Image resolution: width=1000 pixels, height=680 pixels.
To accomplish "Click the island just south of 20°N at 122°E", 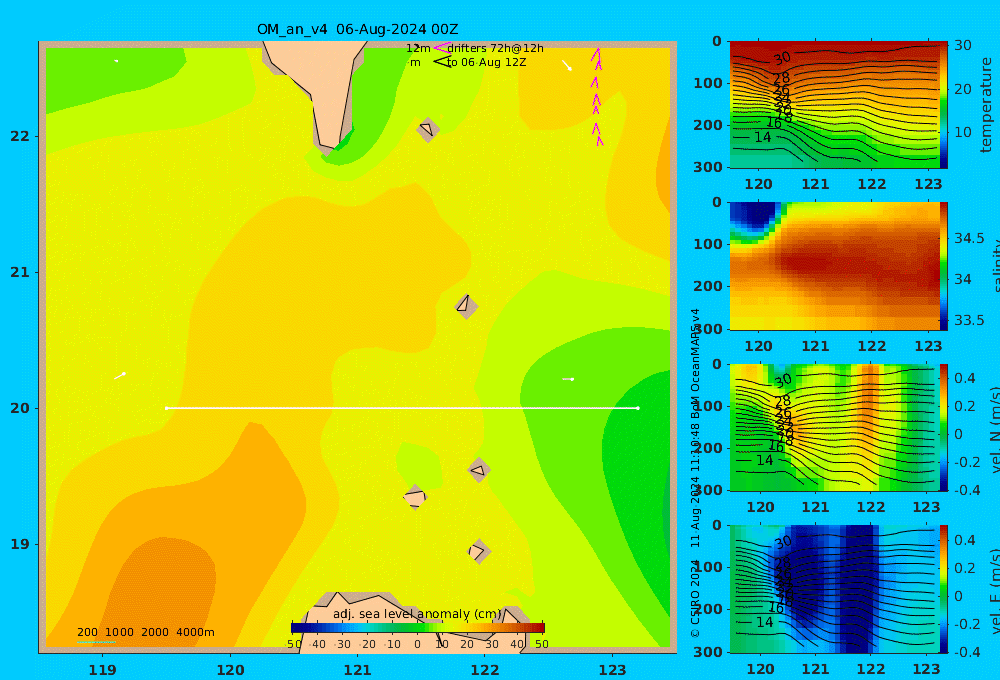I will click(479, 470).
